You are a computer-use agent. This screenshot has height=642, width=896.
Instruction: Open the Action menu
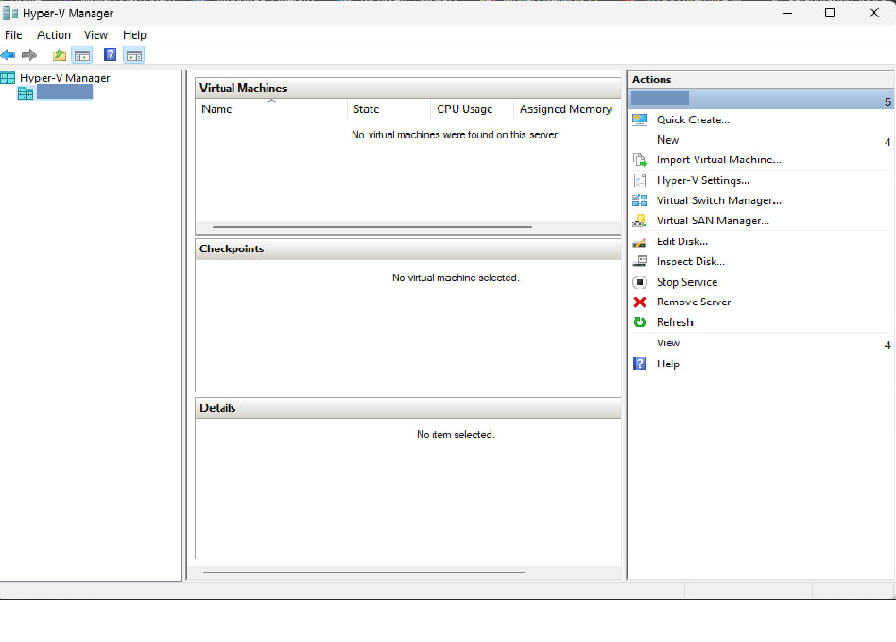pyautogui.click(x=54, y=35)
